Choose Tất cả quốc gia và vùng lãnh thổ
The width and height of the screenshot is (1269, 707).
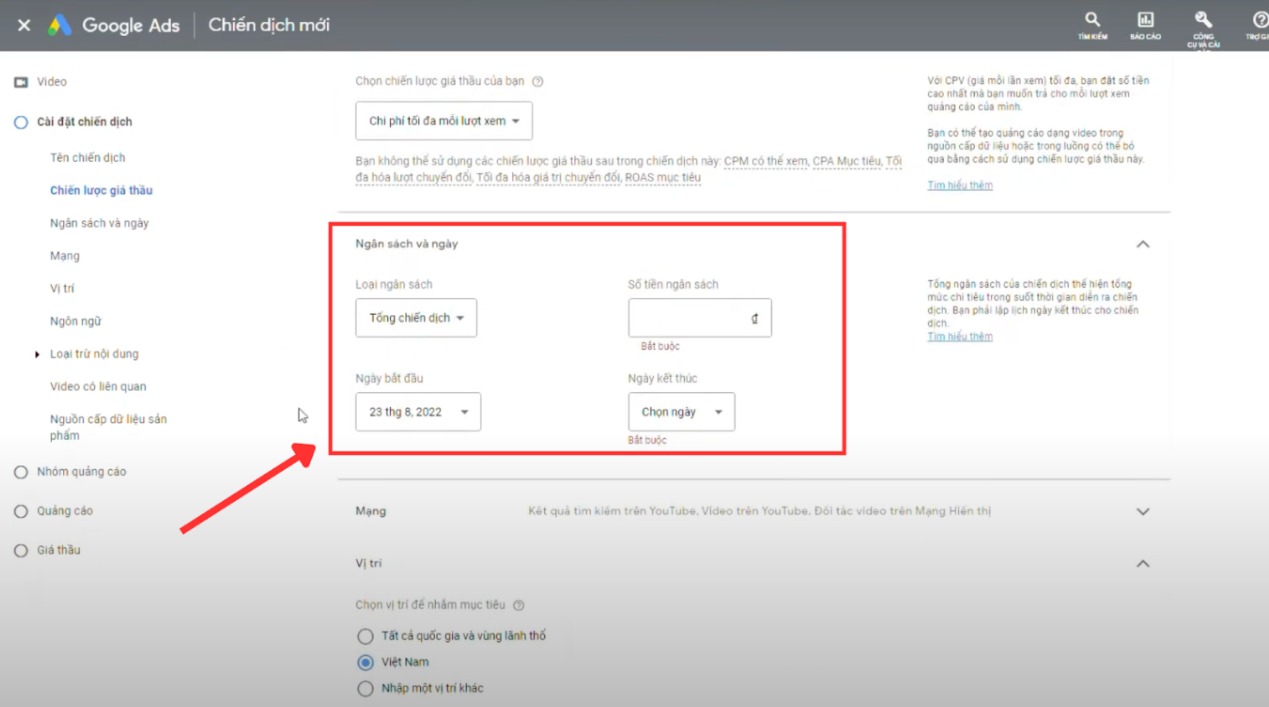(363, 635)
